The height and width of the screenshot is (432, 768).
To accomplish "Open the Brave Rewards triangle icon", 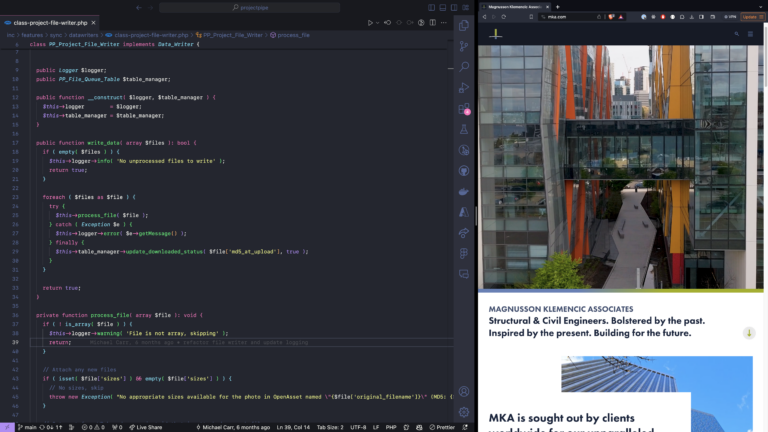I will 621,17.
